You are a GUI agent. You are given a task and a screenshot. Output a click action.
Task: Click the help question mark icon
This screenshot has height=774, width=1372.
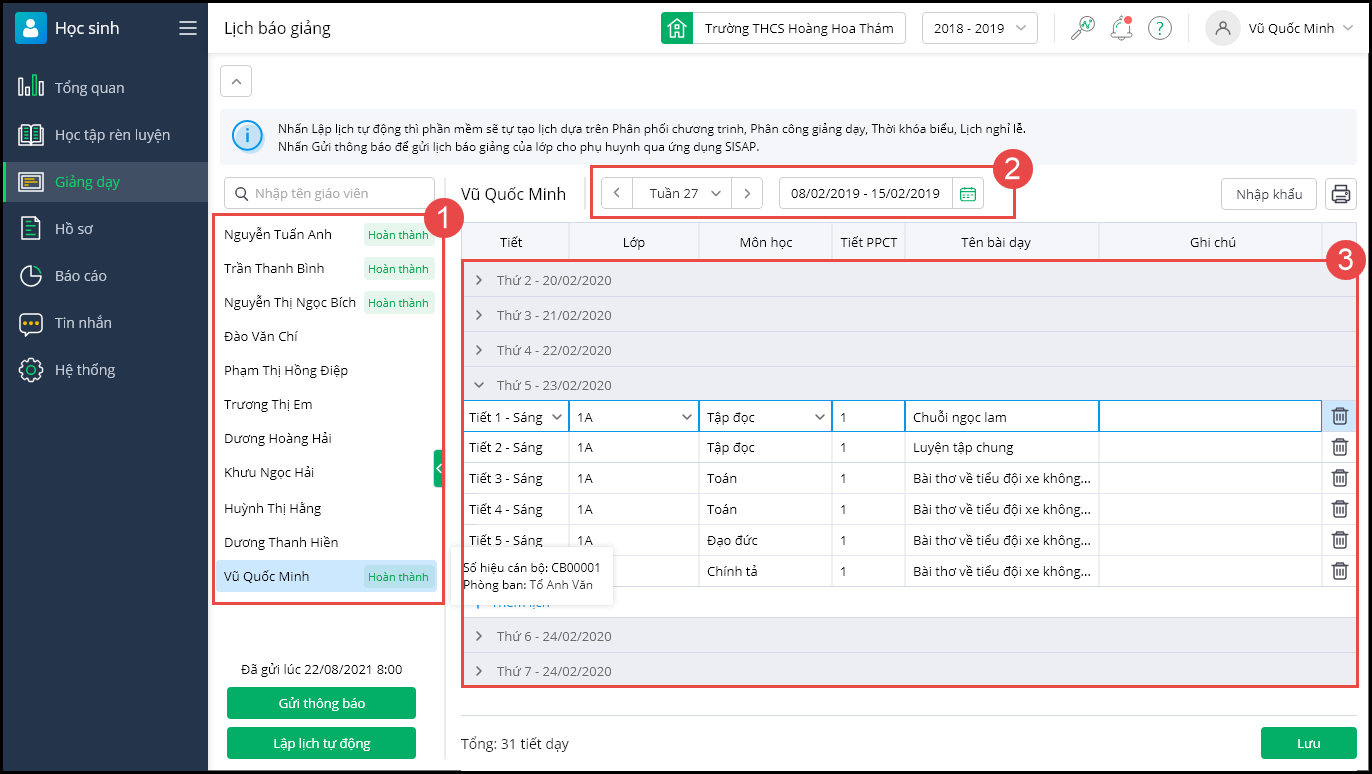coord(1159,28)
